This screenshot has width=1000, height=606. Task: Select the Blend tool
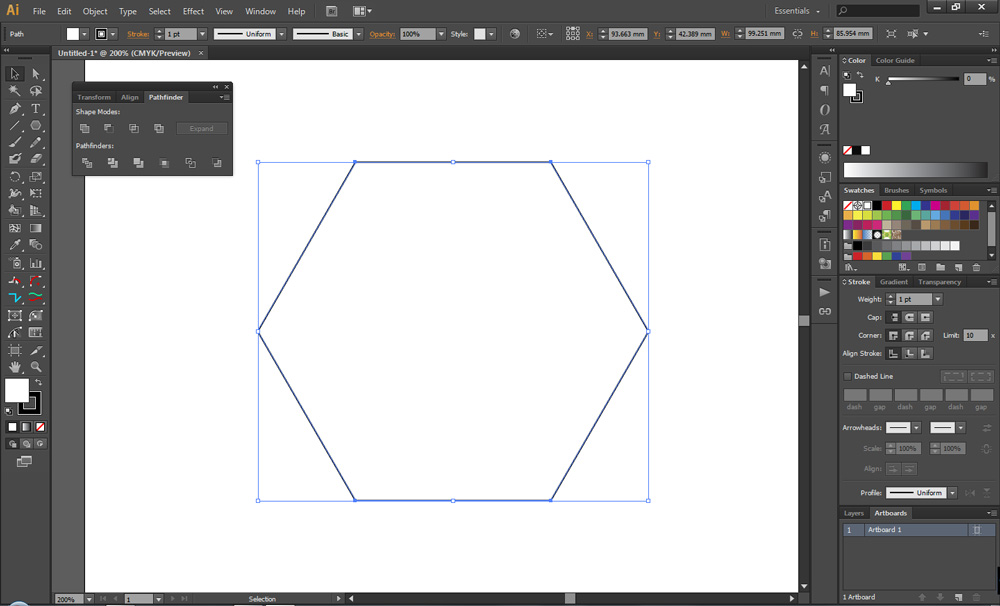click(x=36, y=245)
